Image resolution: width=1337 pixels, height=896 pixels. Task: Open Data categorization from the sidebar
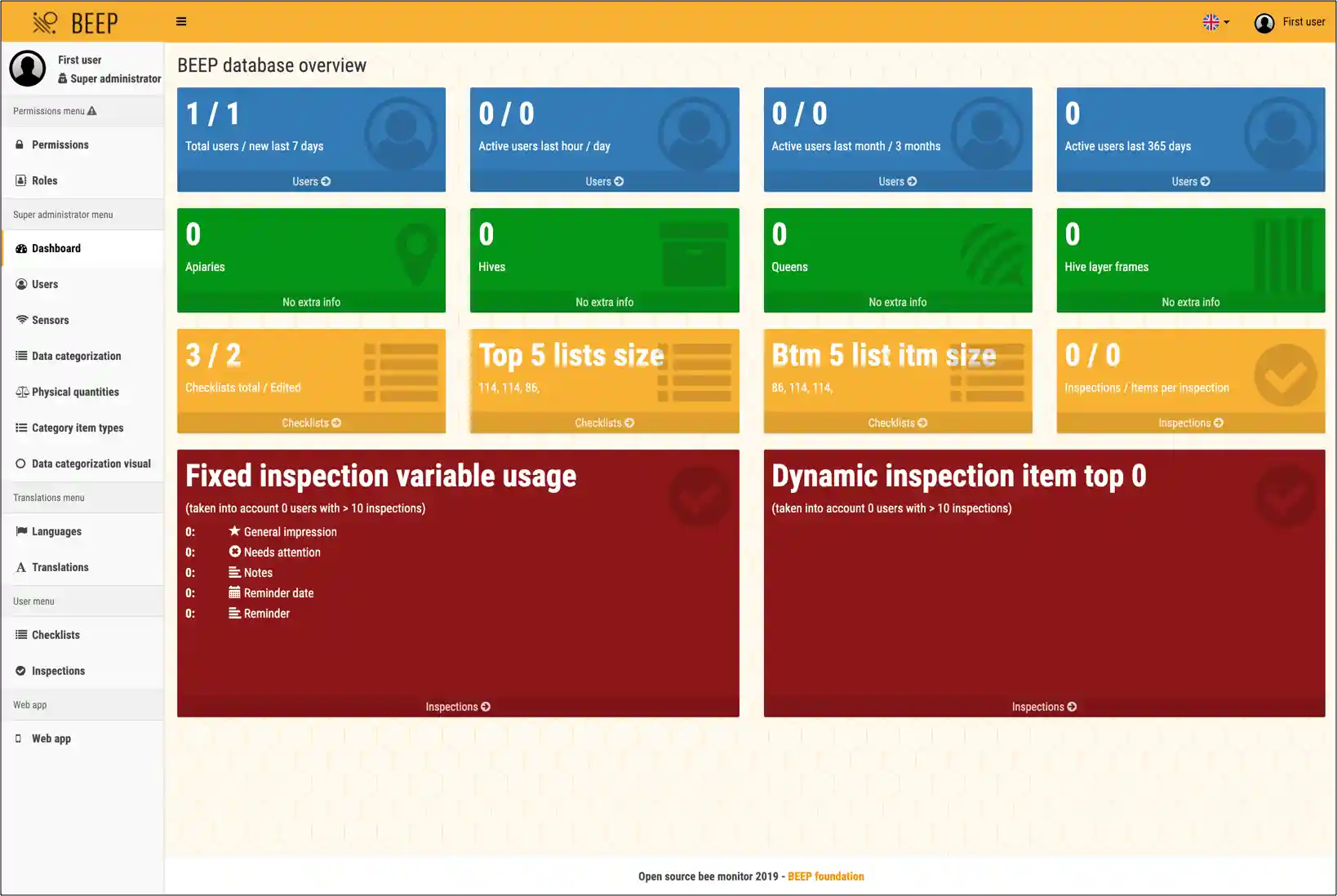click(75, 356)
